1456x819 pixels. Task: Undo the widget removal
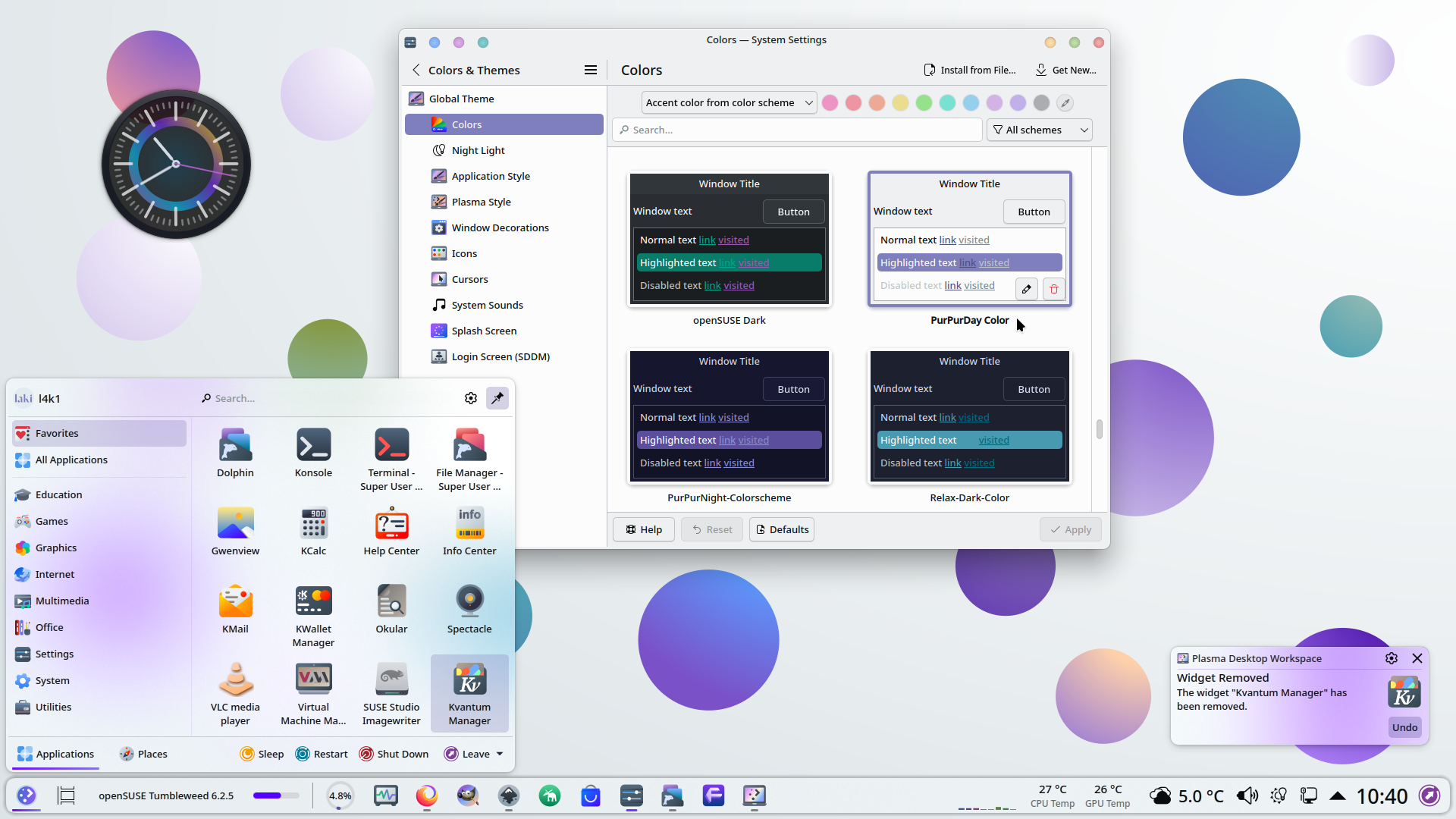point(1404,727)
